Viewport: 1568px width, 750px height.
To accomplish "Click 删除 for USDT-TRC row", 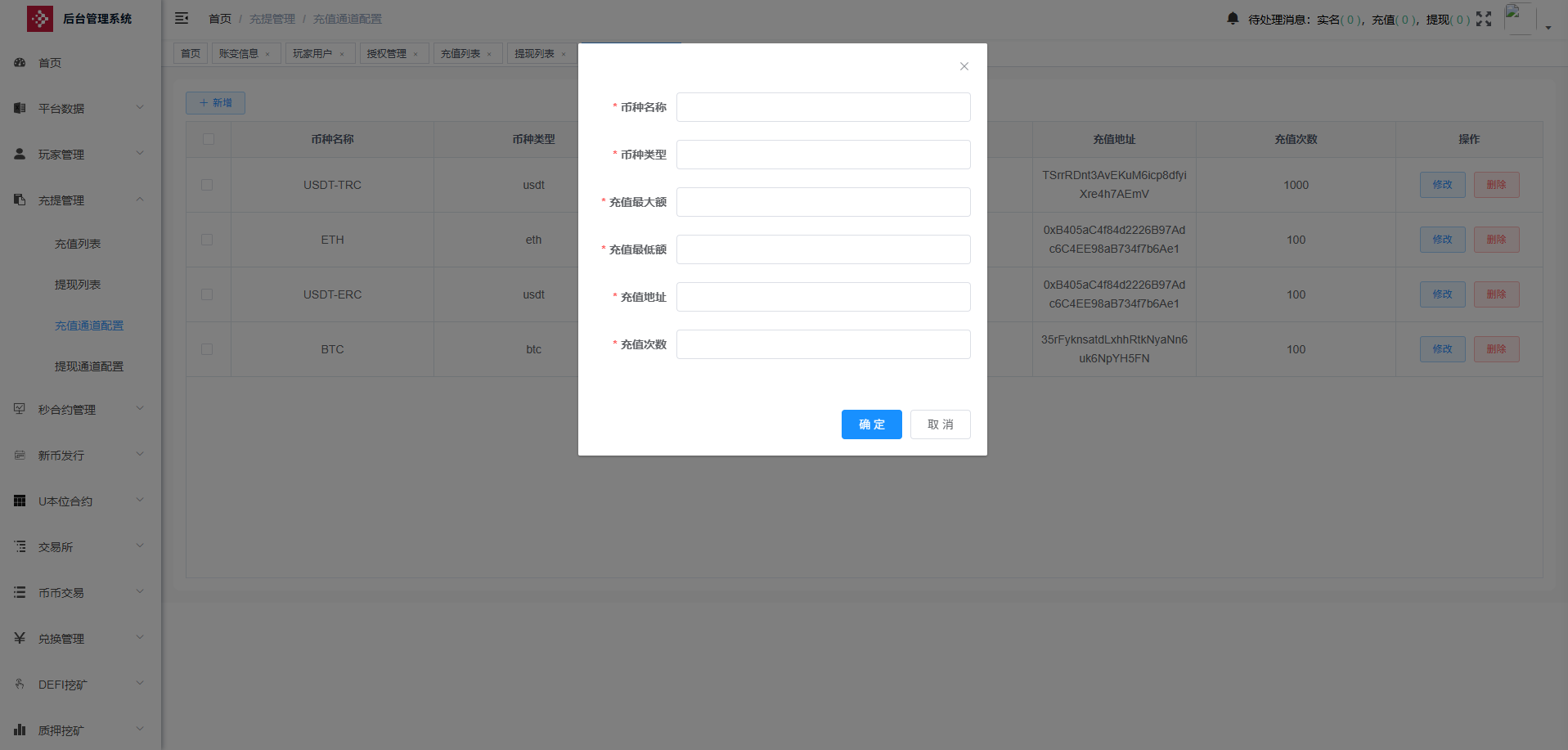I will pos(1497,185).
